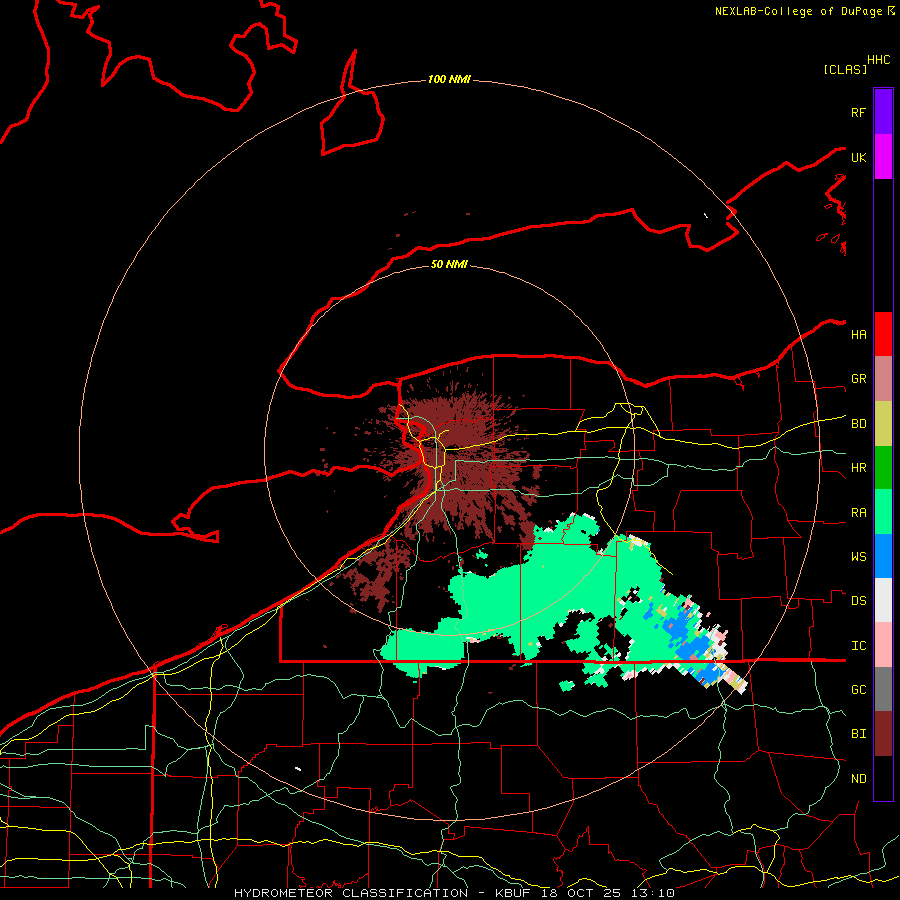900x900 pixels.
Task: Click the "RA" legend label
Action: 858,513
